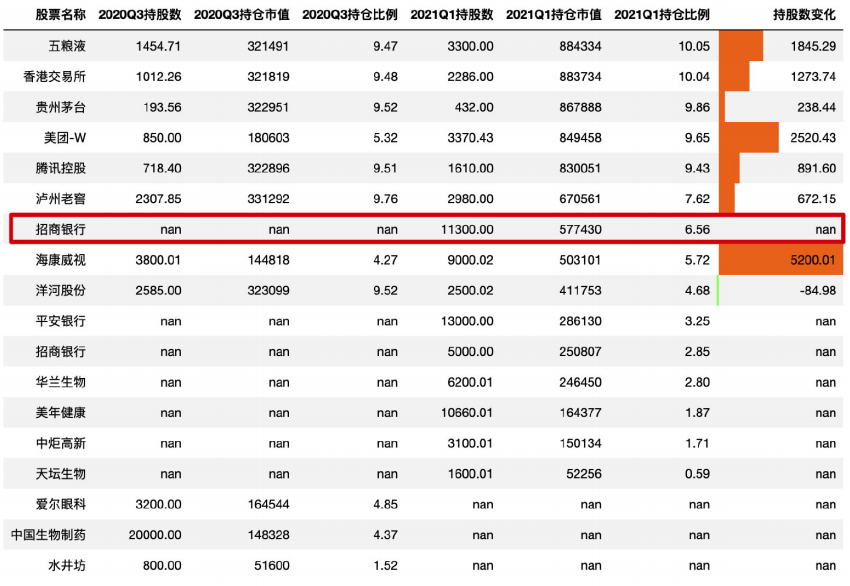Click the 9.76 holding ratio cell
This screenshot has width=850, height=586.
[385, 199]
